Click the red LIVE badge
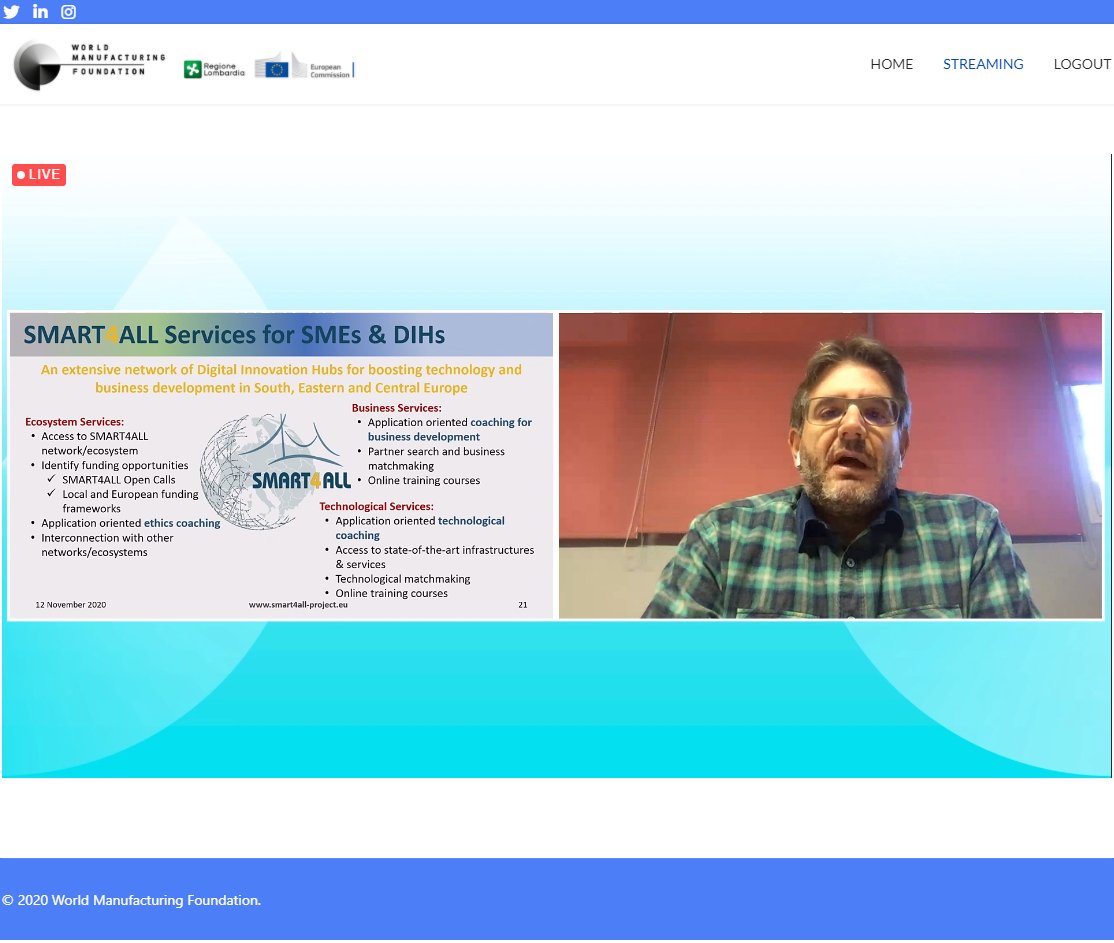The height and width of the screenshot is (943, 1114). click(39, 175)
